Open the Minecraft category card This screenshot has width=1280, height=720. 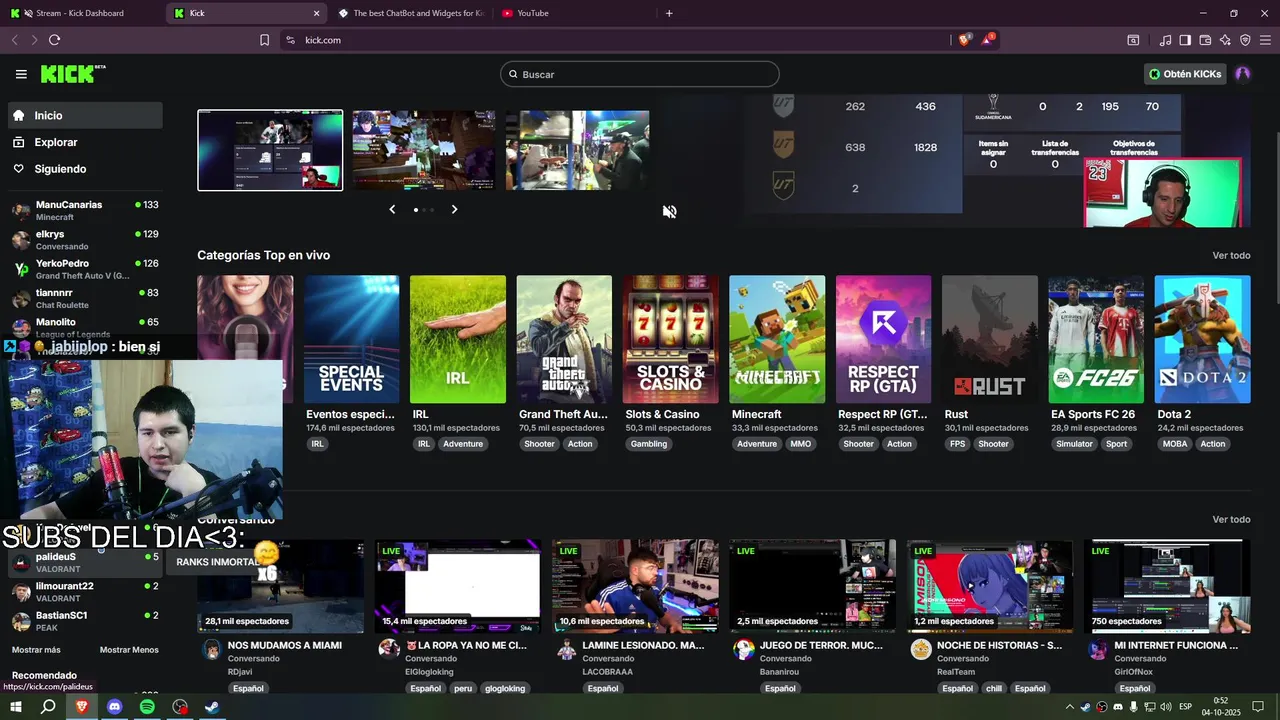[x=777, y=340]
